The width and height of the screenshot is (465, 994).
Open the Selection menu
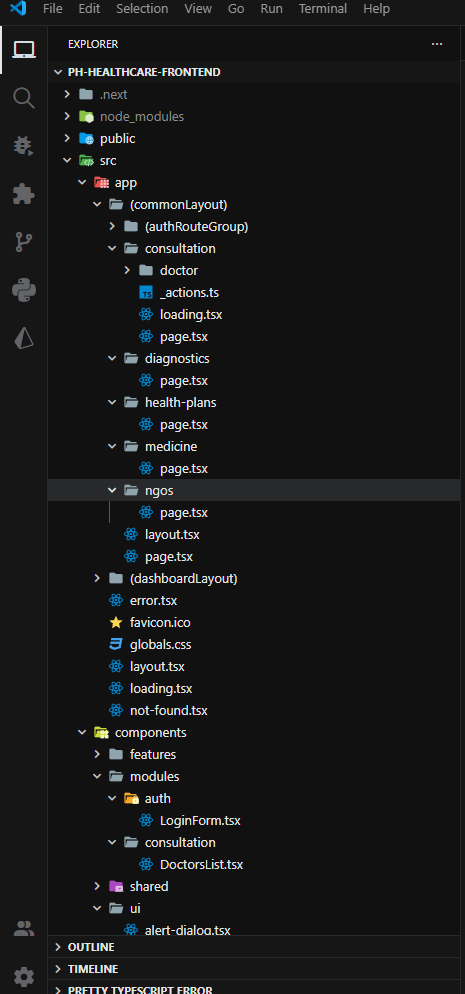click(143, 9)
